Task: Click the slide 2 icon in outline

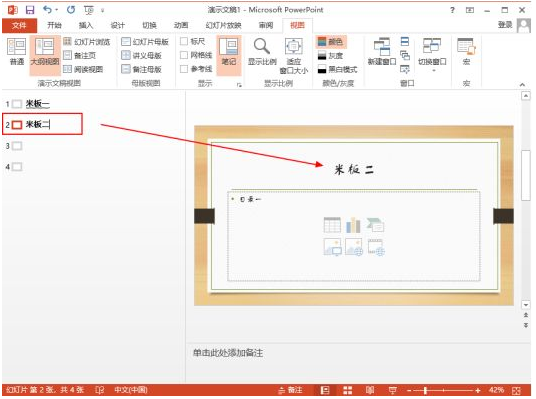Action: tap(17, 125)
